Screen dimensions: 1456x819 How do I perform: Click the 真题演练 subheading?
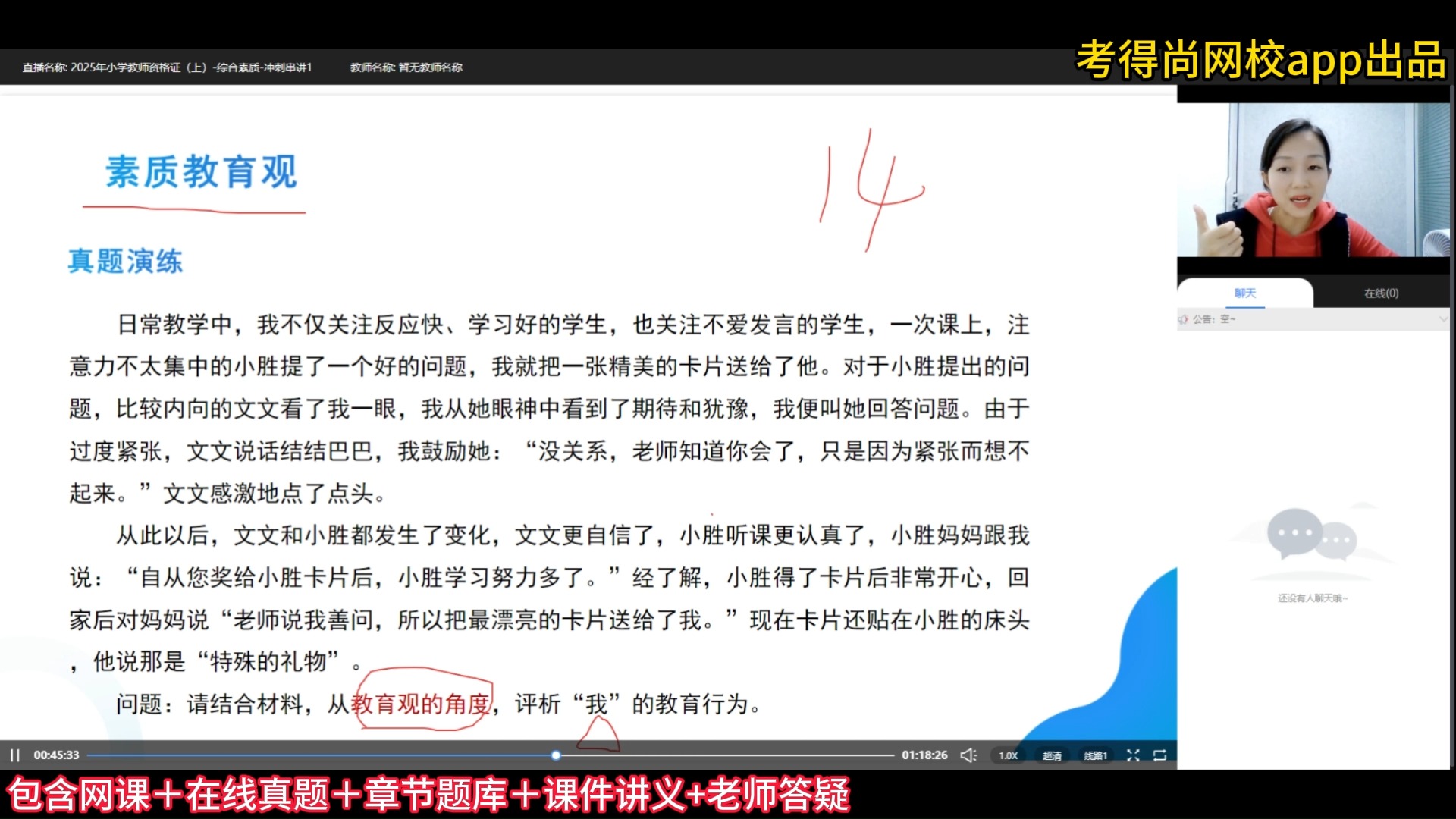(125, 262)
